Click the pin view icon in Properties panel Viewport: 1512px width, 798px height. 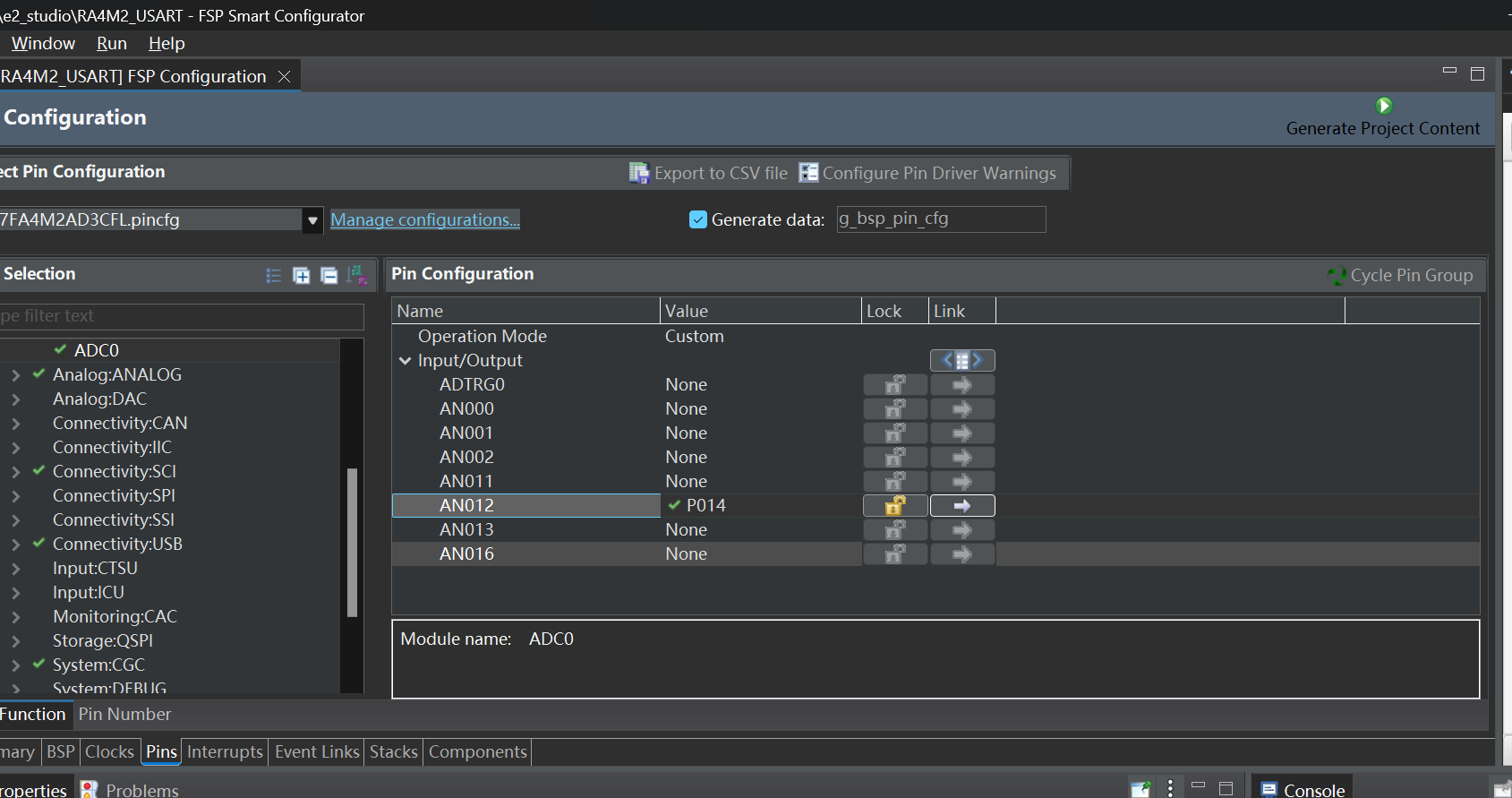coord(1140,788)
